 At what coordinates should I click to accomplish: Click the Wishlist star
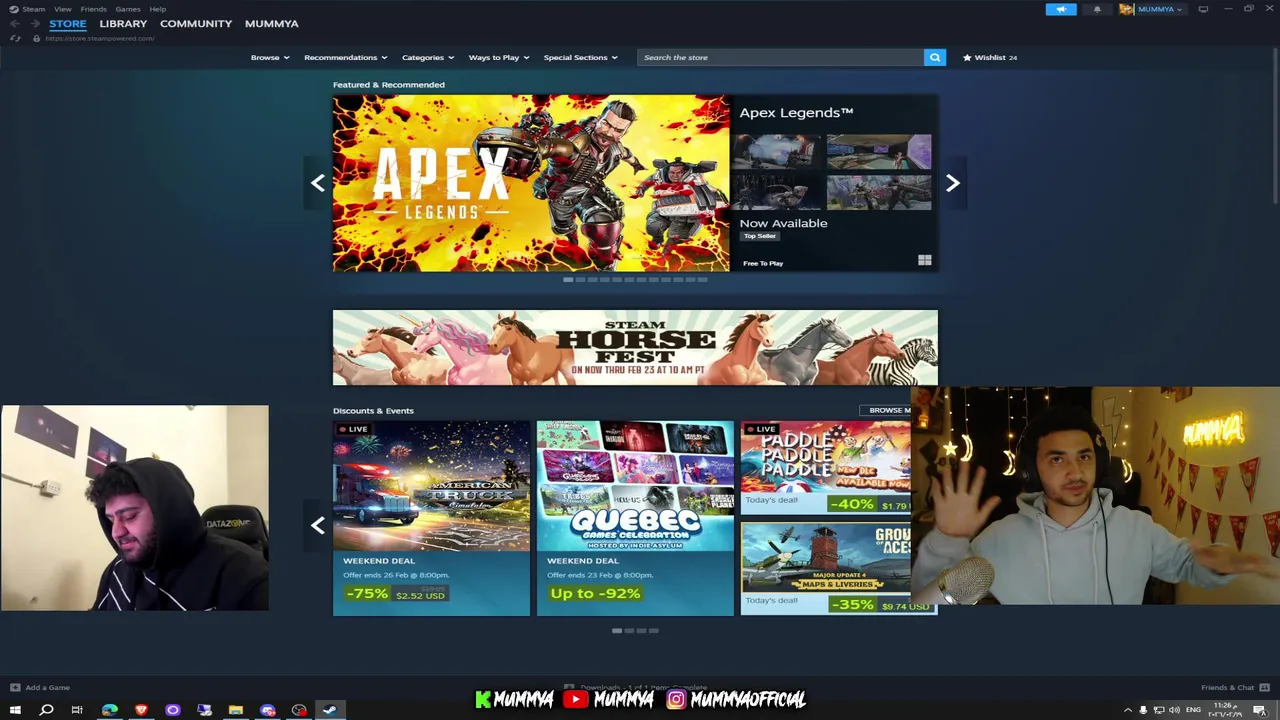[x=967, y=57]
